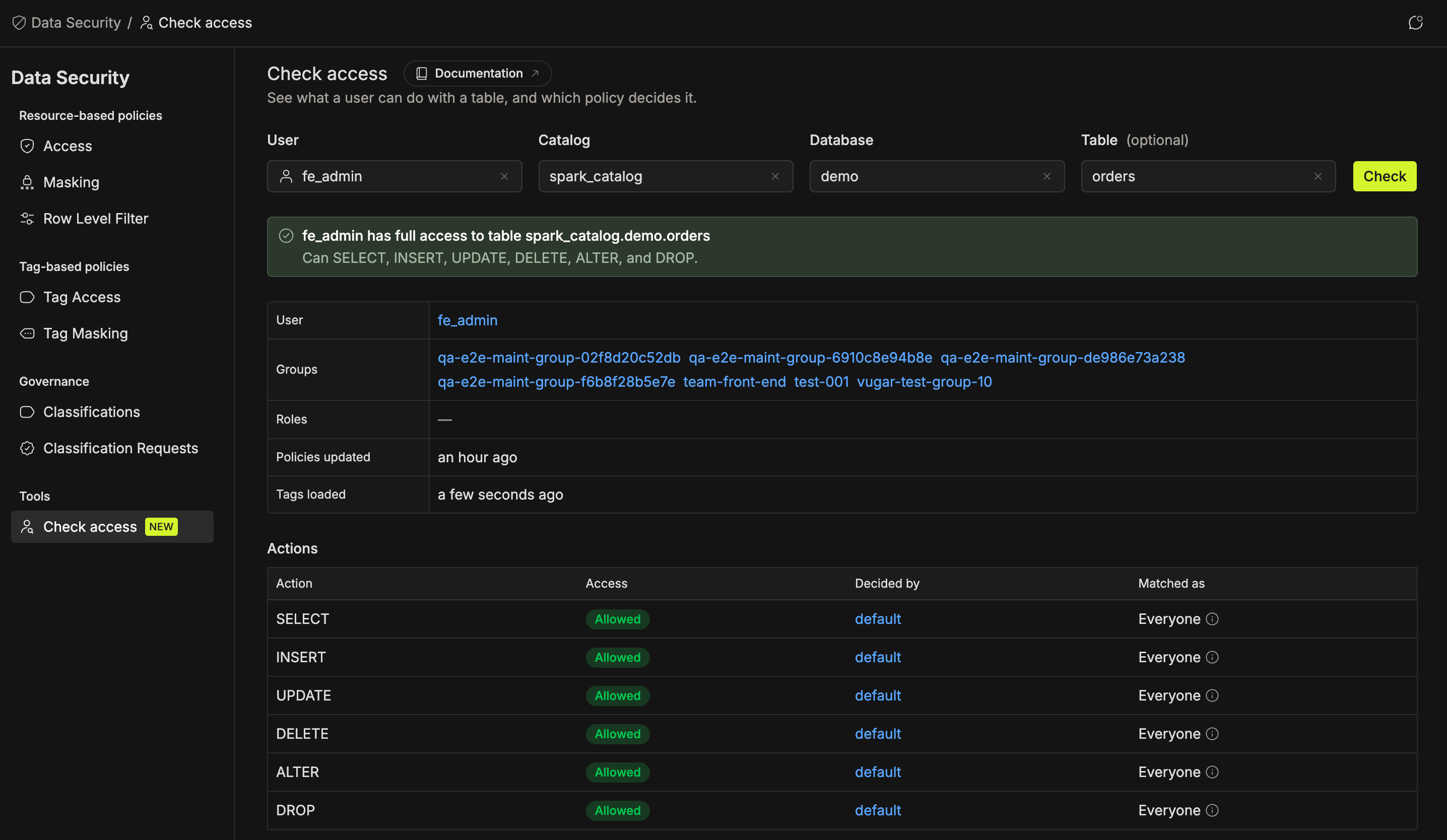The image size is (1447, 840).
Task: Go to Masking policies in sidebar
Action: (112, 182)
